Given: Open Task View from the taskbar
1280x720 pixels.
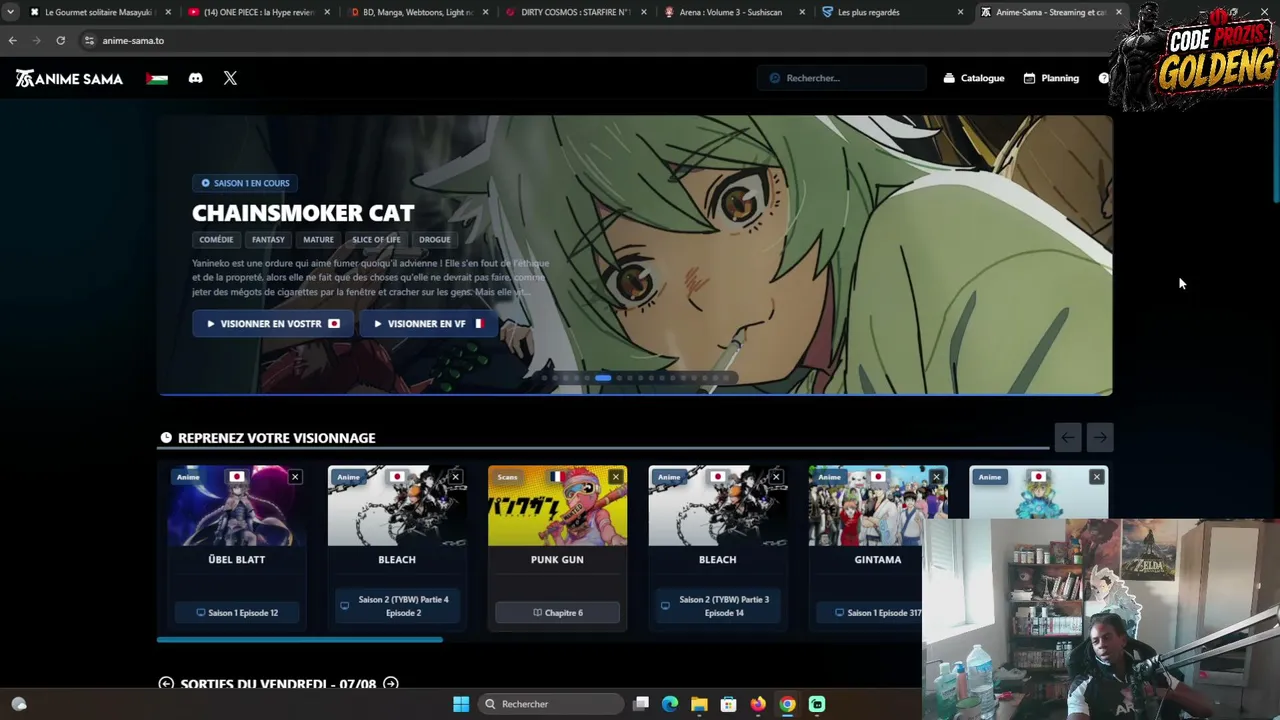Looking at the screenshot, I should pyautogui.click(x=641, y=704).
